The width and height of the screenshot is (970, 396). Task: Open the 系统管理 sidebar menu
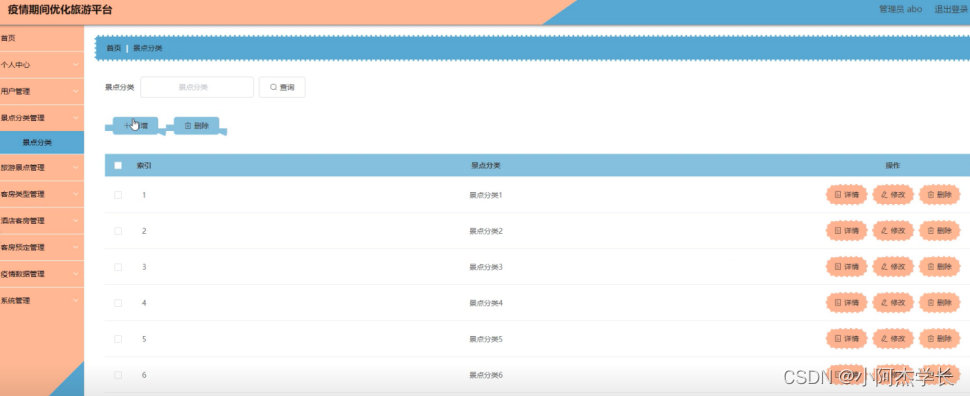41,301
